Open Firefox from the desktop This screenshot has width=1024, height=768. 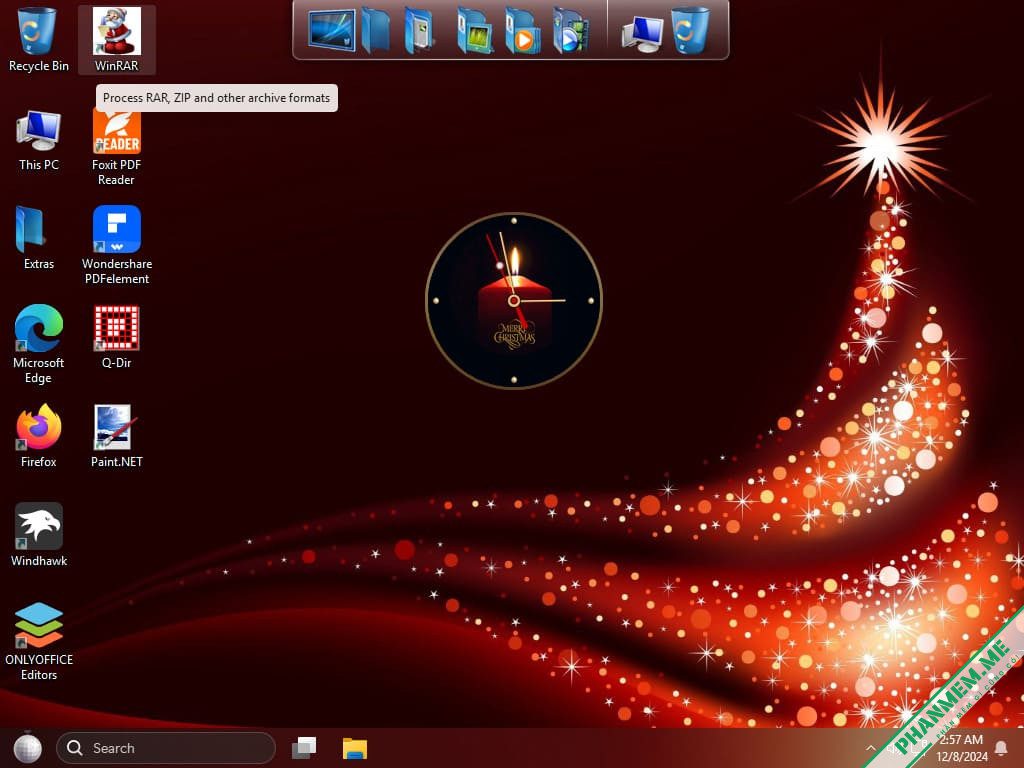coord(39,436)
